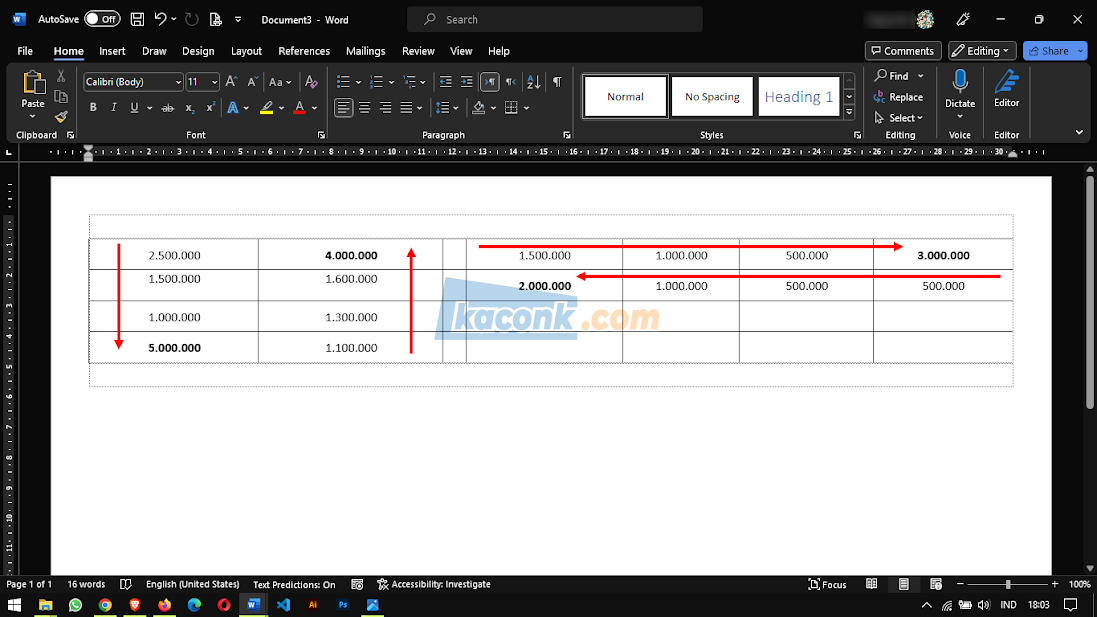Adjust the zoom slider handle

click(x=1008, y=584)
